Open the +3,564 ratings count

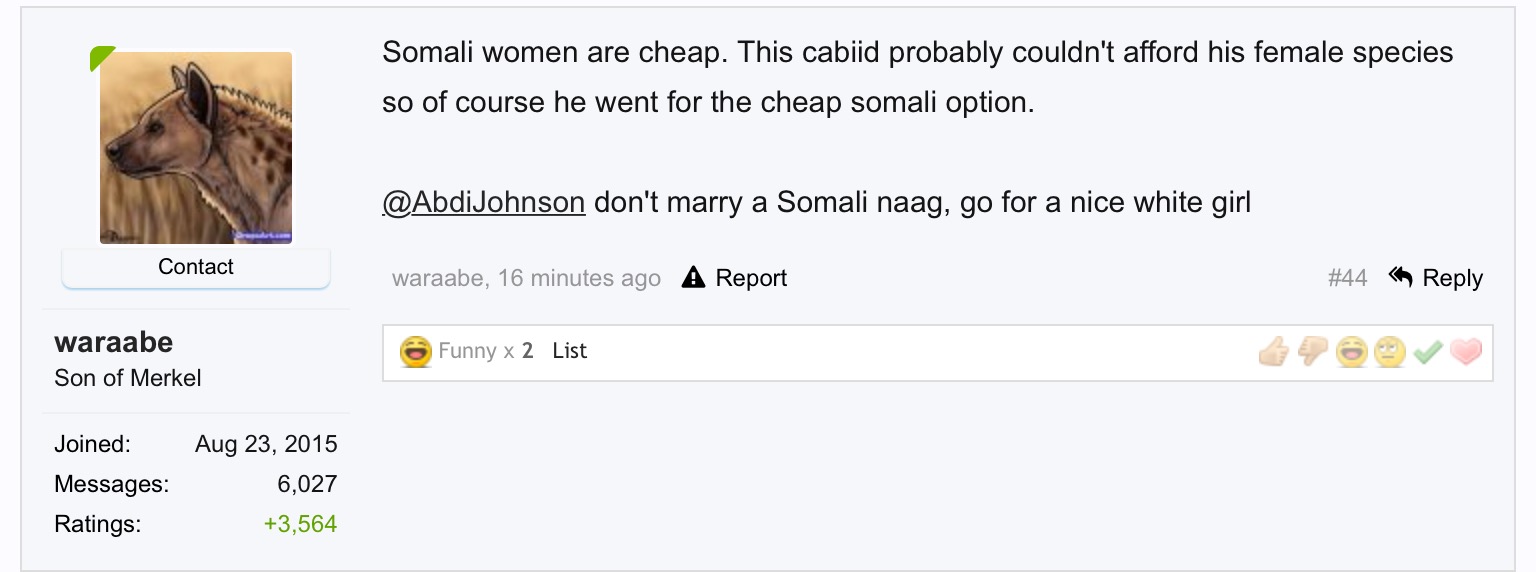pos(300,524)
